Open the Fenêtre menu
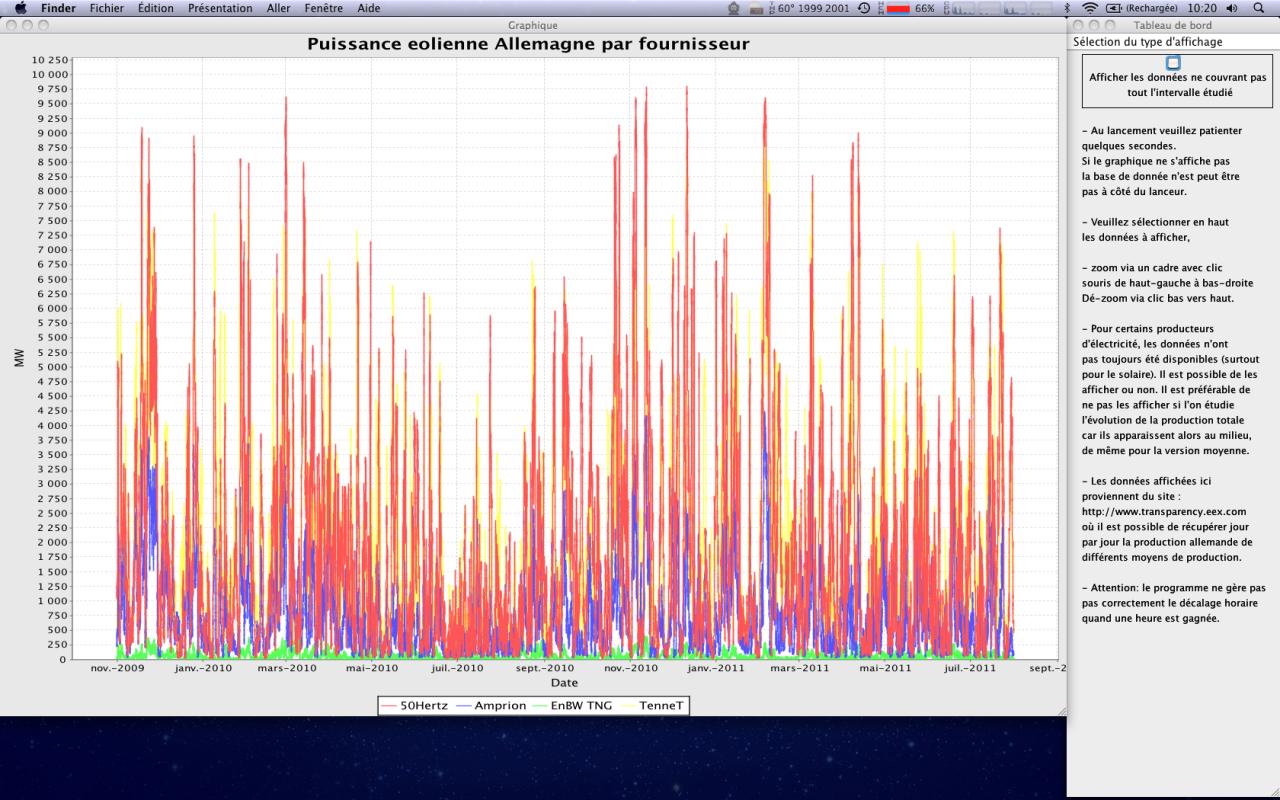The image size is (1280, 800). (x=324, y=8)
